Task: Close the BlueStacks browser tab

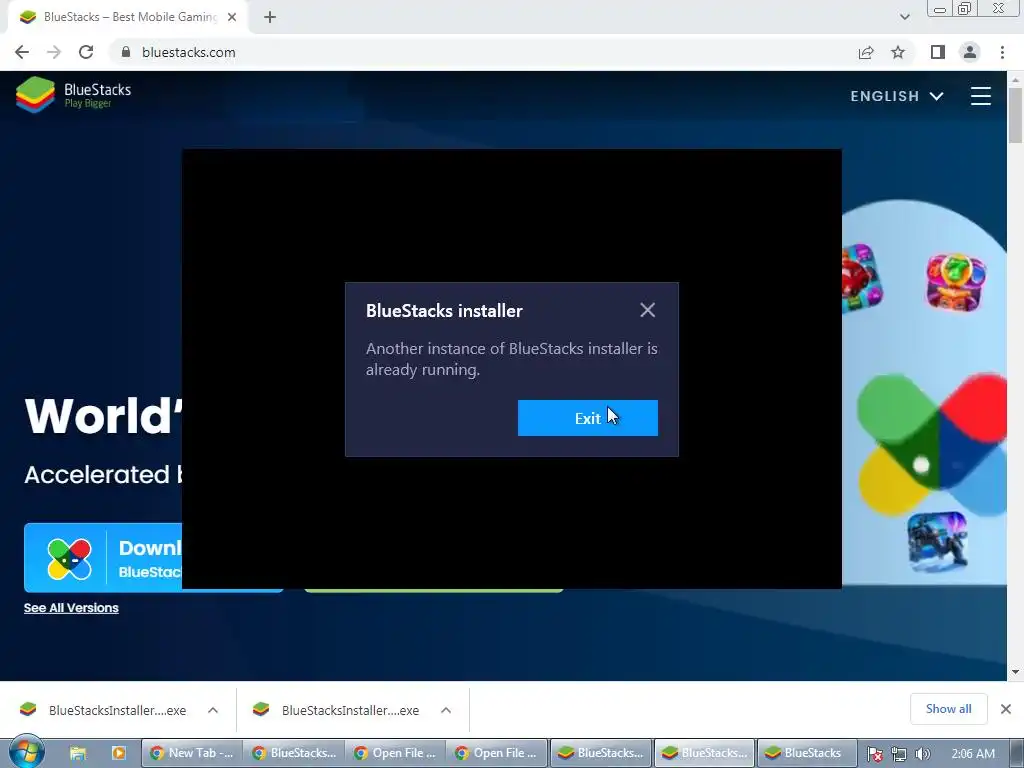Action: (232, 17)
